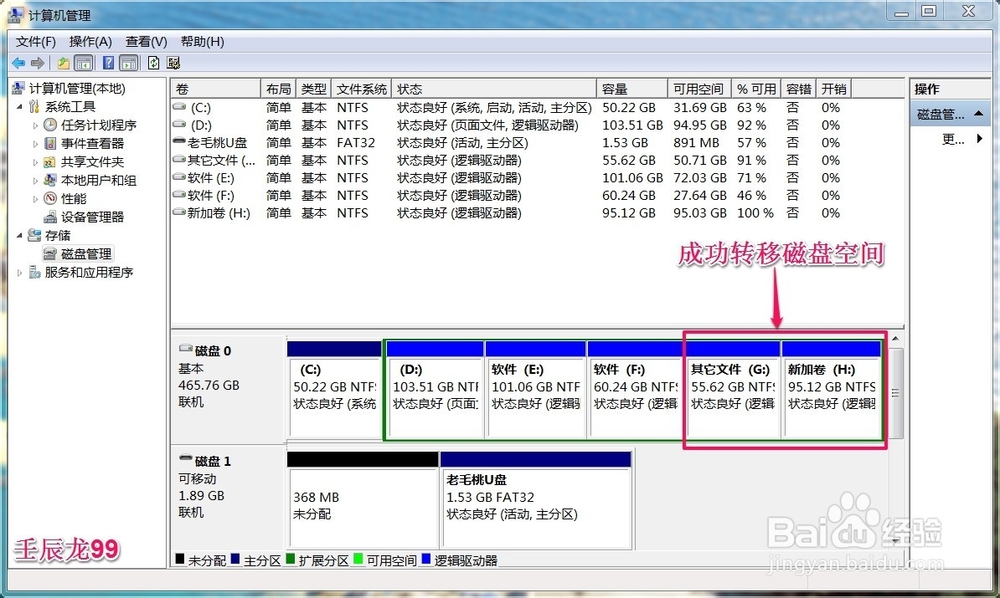Viewport: 1000px width, 598px height.
Task: Expand the 共享文件夹 tree node
Action: coord(35,163)
